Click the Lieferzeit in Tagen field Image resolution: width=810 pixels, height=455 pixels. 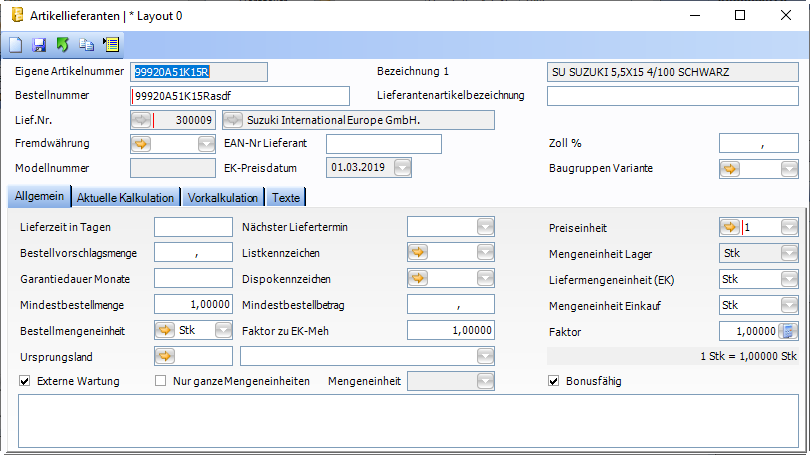[x=193, y=227]
